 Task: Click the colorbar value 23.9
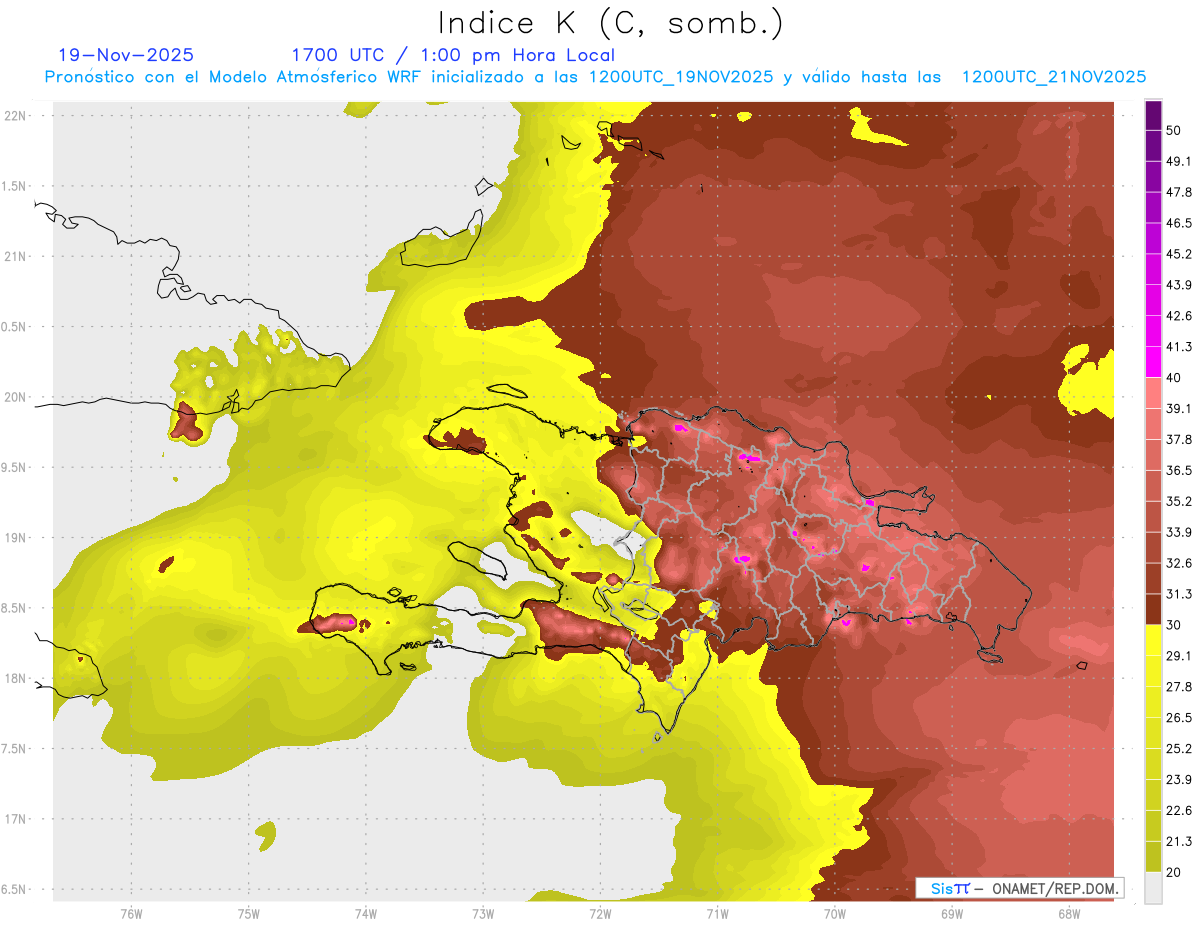pos(1179,779)
